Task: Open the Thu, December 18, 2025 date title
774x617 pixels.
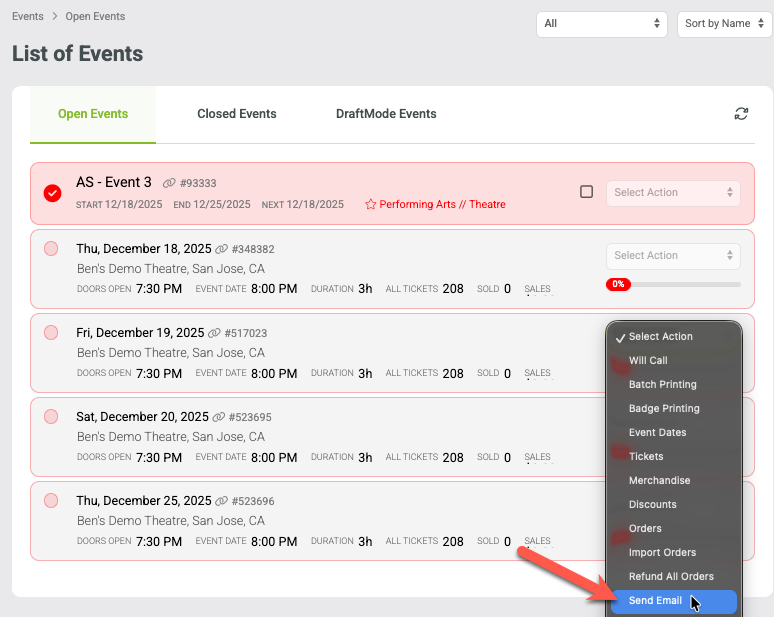Action: [144, 249]
